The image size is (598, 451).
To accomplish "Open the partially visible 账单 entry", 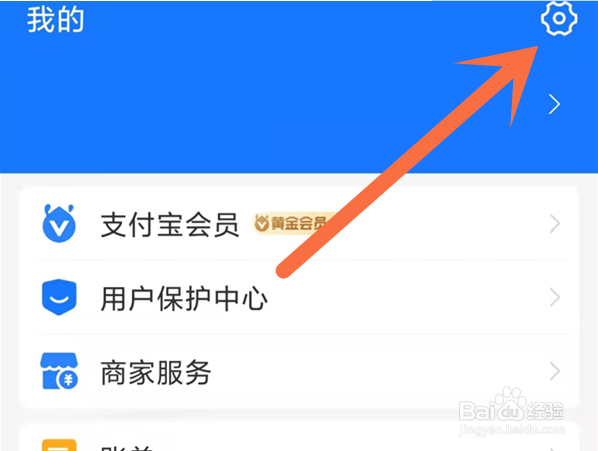I will pos(299,438).
